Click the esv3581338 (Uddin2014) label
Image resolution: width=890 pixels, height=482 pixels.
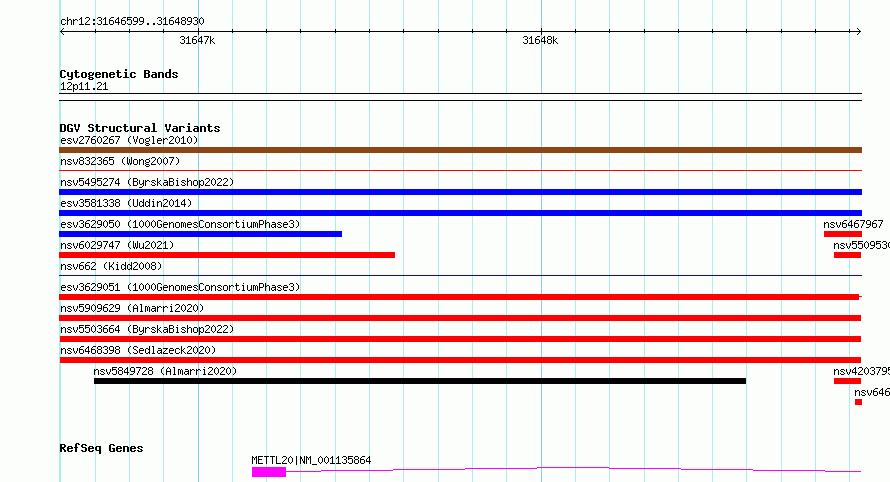(x=126, y=203)
